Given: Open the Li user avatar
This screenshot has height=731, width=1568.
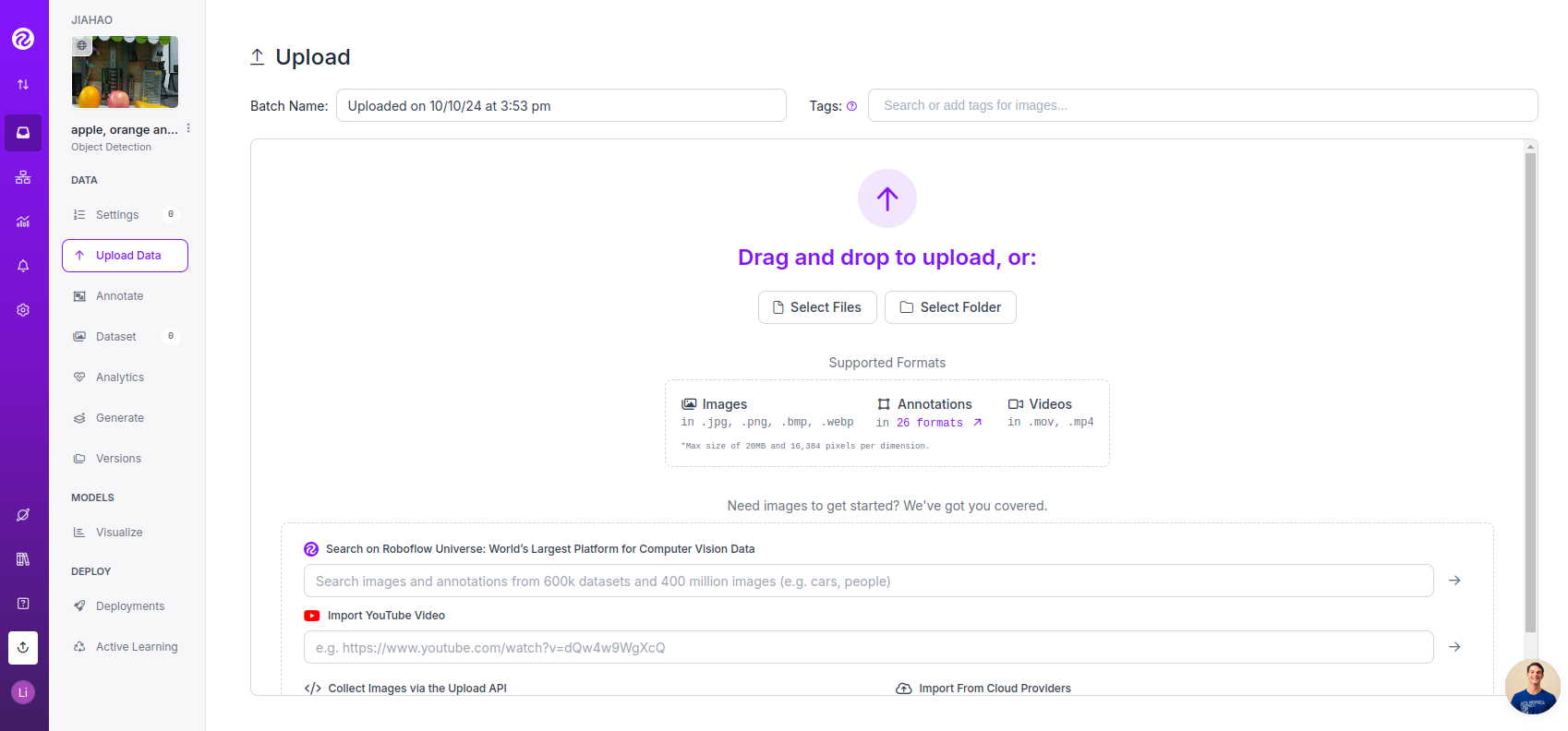Looking at the screenshot, I should tap(23, 692).
